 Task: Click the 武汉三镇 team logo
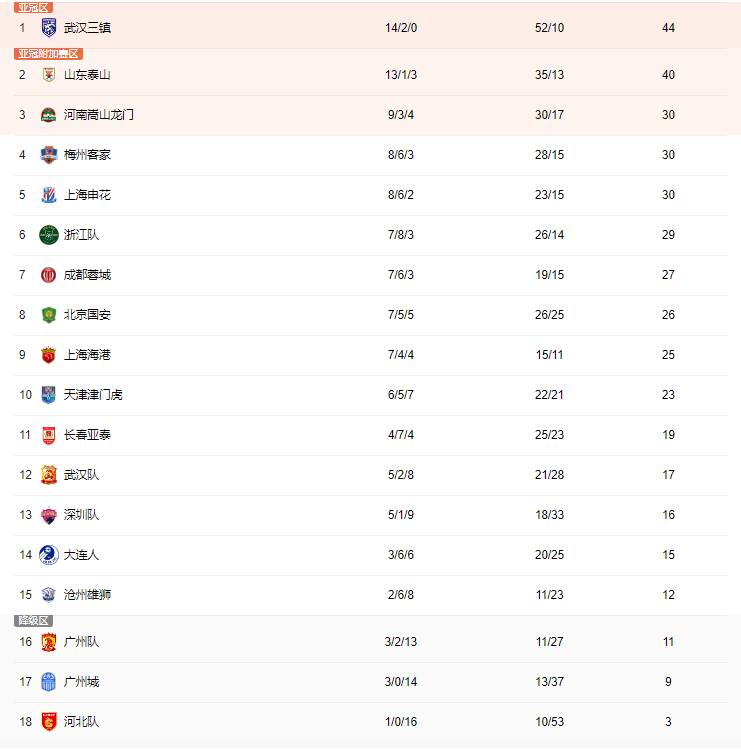tap(49, 28)
